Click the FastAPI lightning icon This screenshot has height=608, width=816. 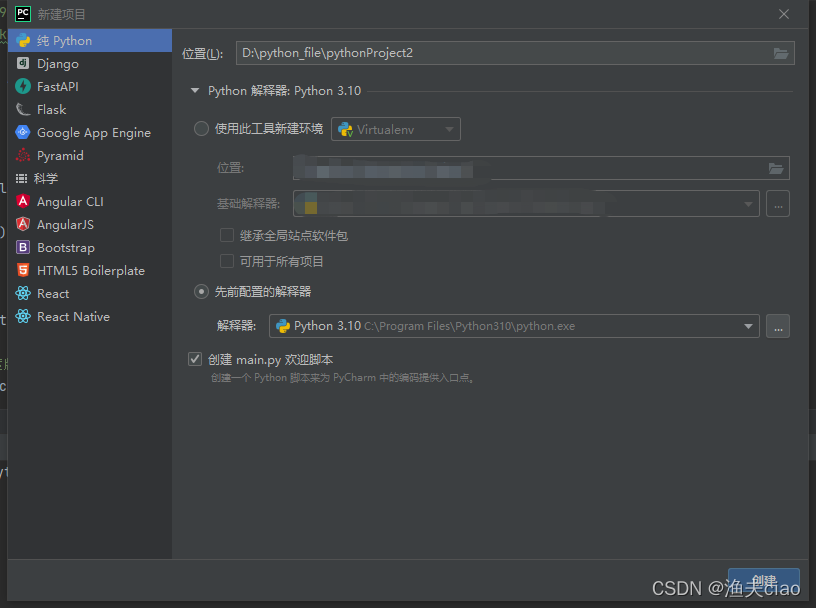pos(23,86)
